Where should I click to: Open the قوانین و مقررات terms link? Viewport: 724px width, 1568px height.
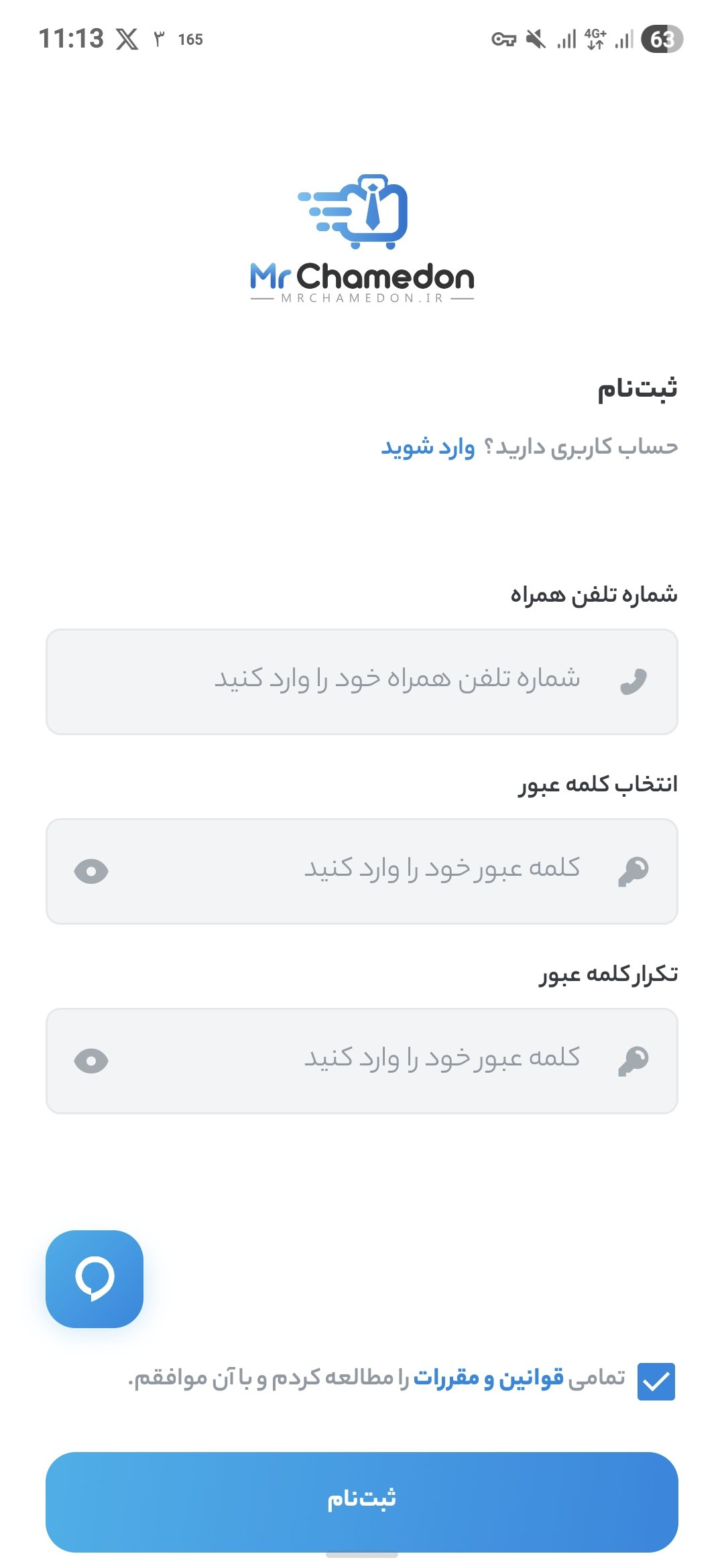(x=488, y=1378)
